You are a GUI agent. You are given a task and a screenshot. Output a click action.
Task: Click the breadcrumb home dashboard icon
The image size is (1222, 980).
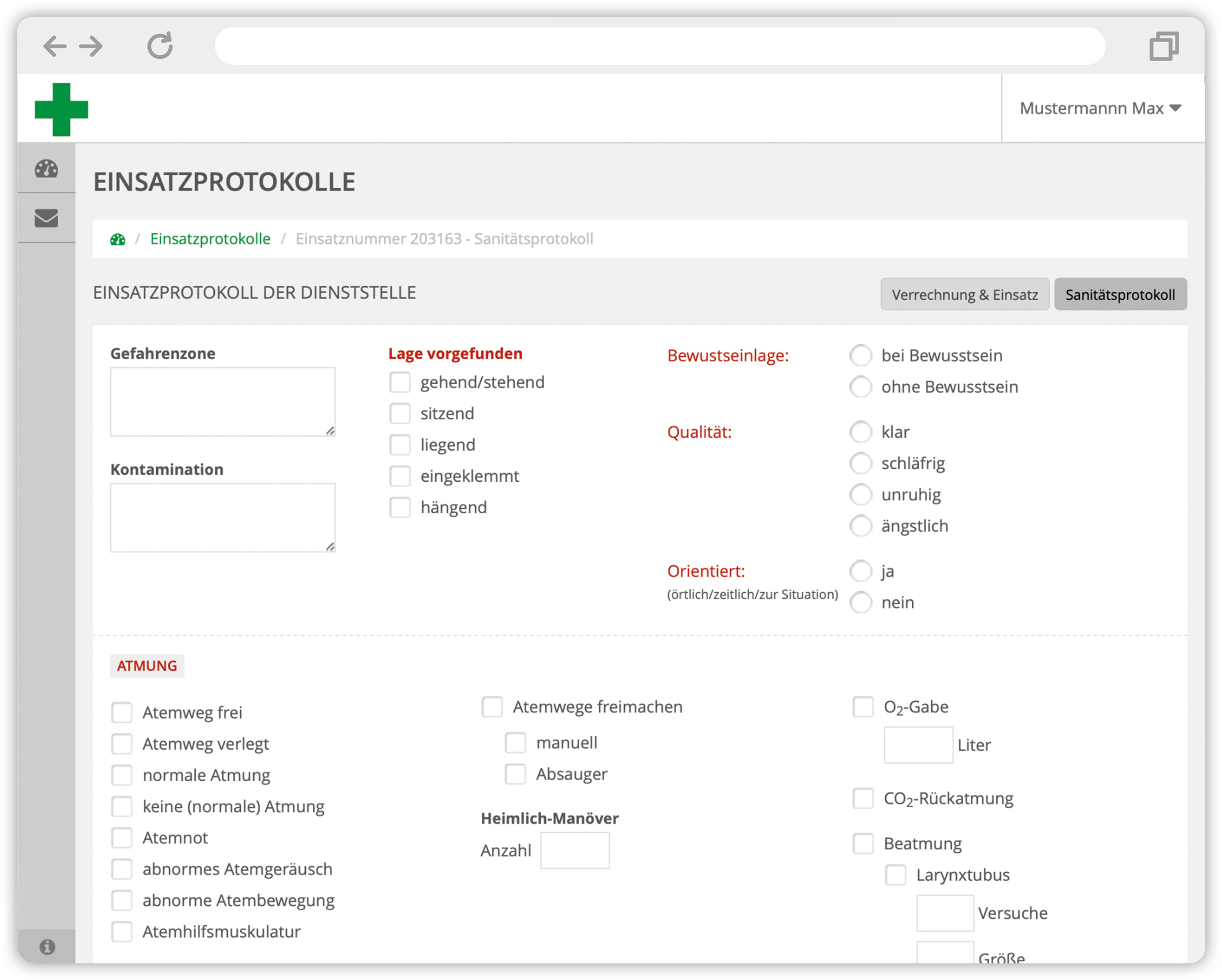(118, 239)
